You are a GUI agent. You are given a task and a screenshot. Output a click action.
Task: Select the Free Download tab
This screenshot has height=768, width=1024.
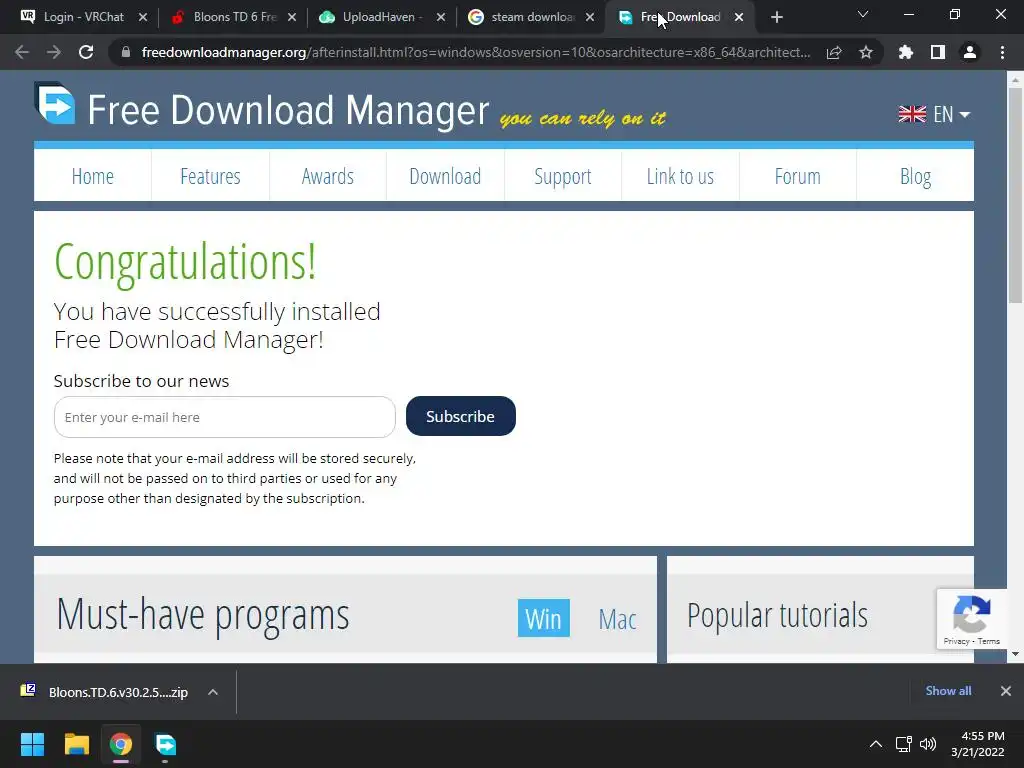[680, 17]
